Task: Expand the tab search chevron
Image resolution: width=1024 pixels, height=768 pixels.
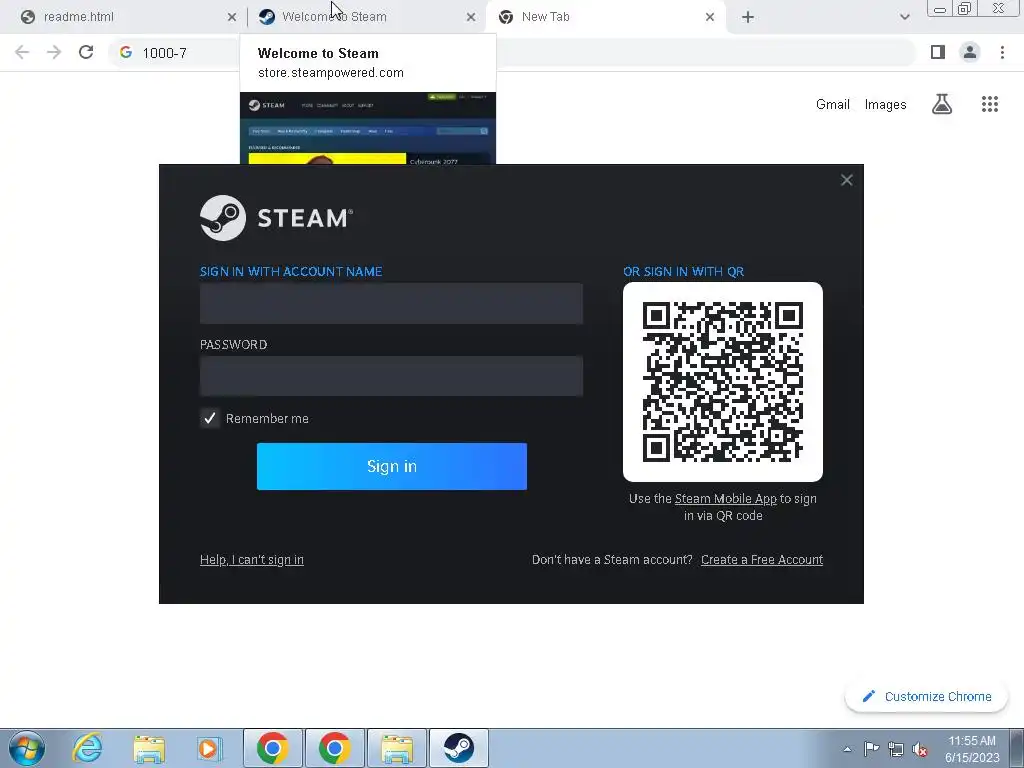Action: 904,17
